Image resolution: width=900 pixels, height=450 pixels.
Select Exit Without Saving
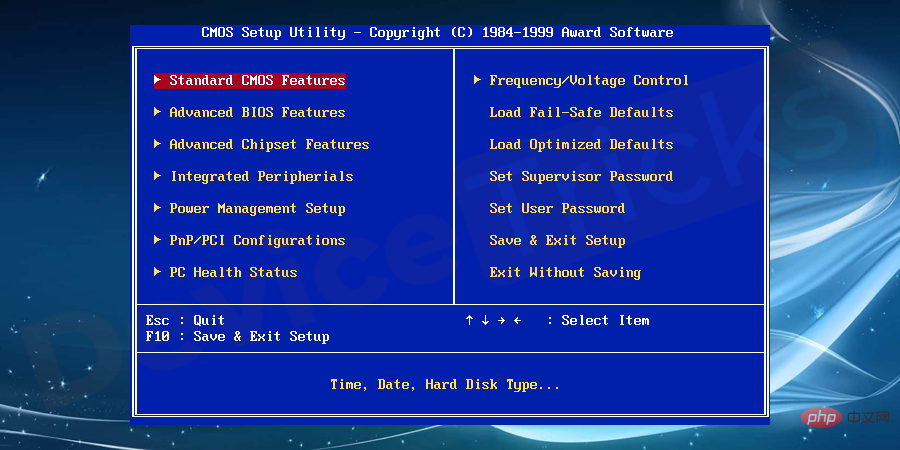565,273
